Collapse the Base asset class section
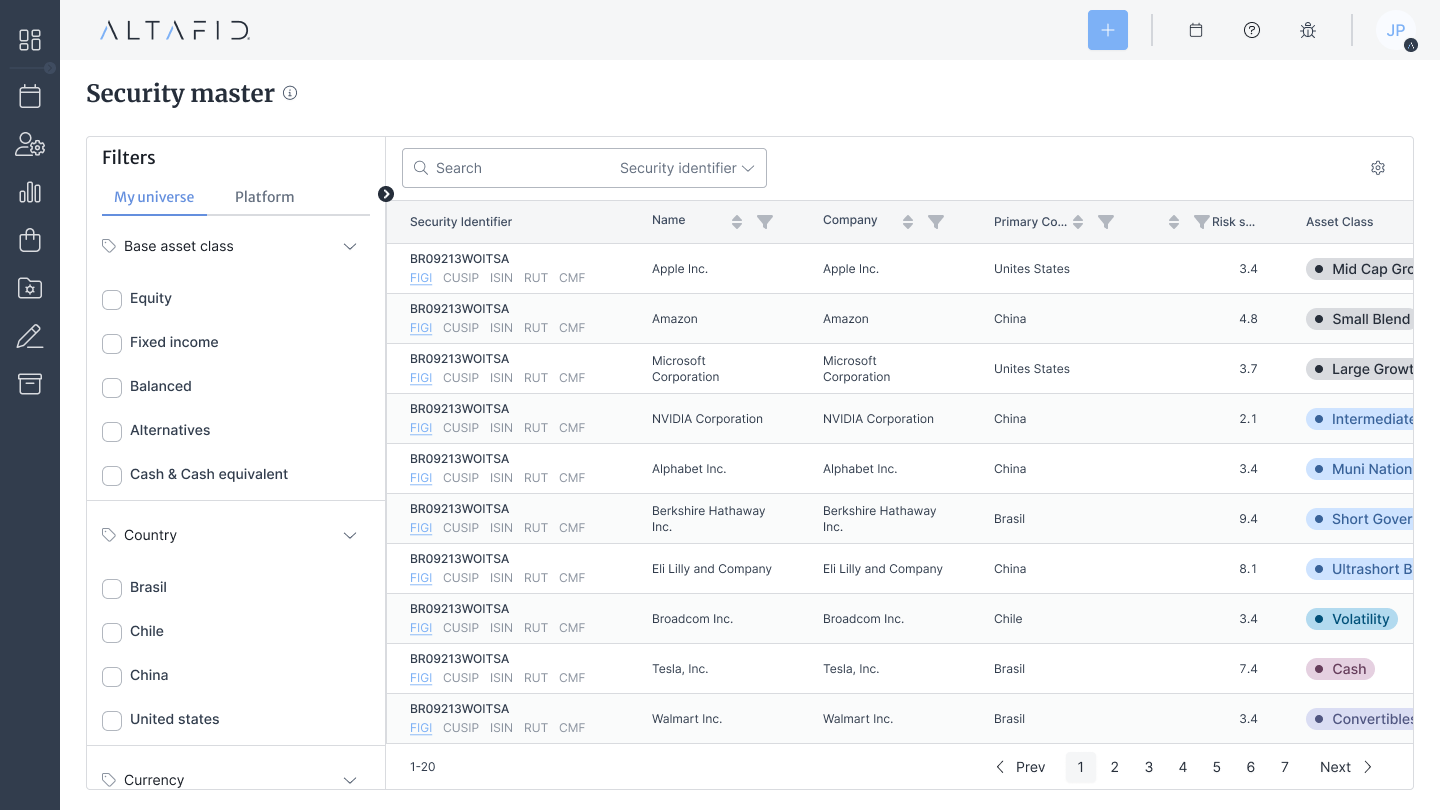Screen dimensions: 1440x810 [x=350, y=247]
